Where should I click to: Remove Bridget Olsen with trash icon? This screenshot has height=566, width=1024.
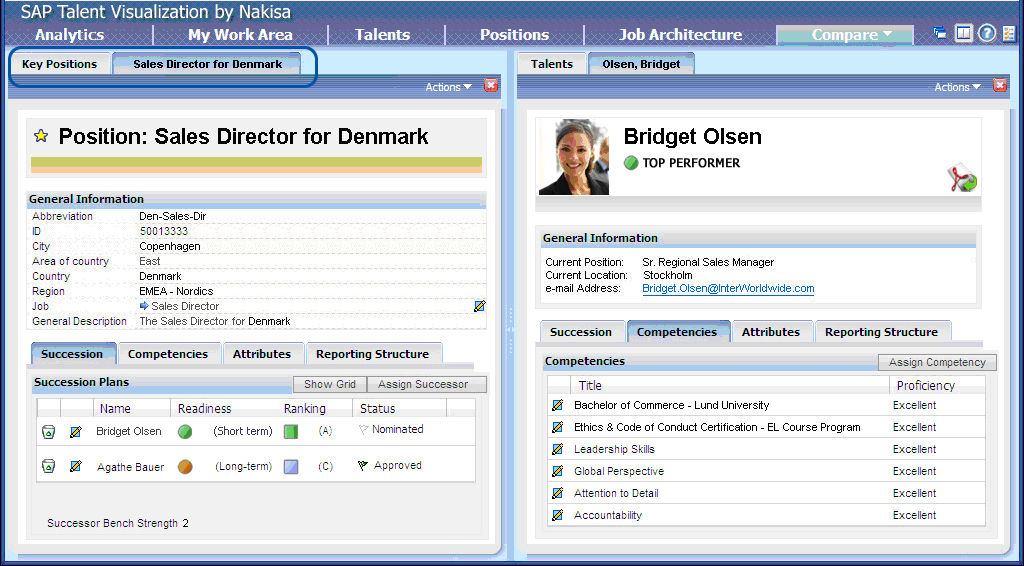tap(48, 432)
